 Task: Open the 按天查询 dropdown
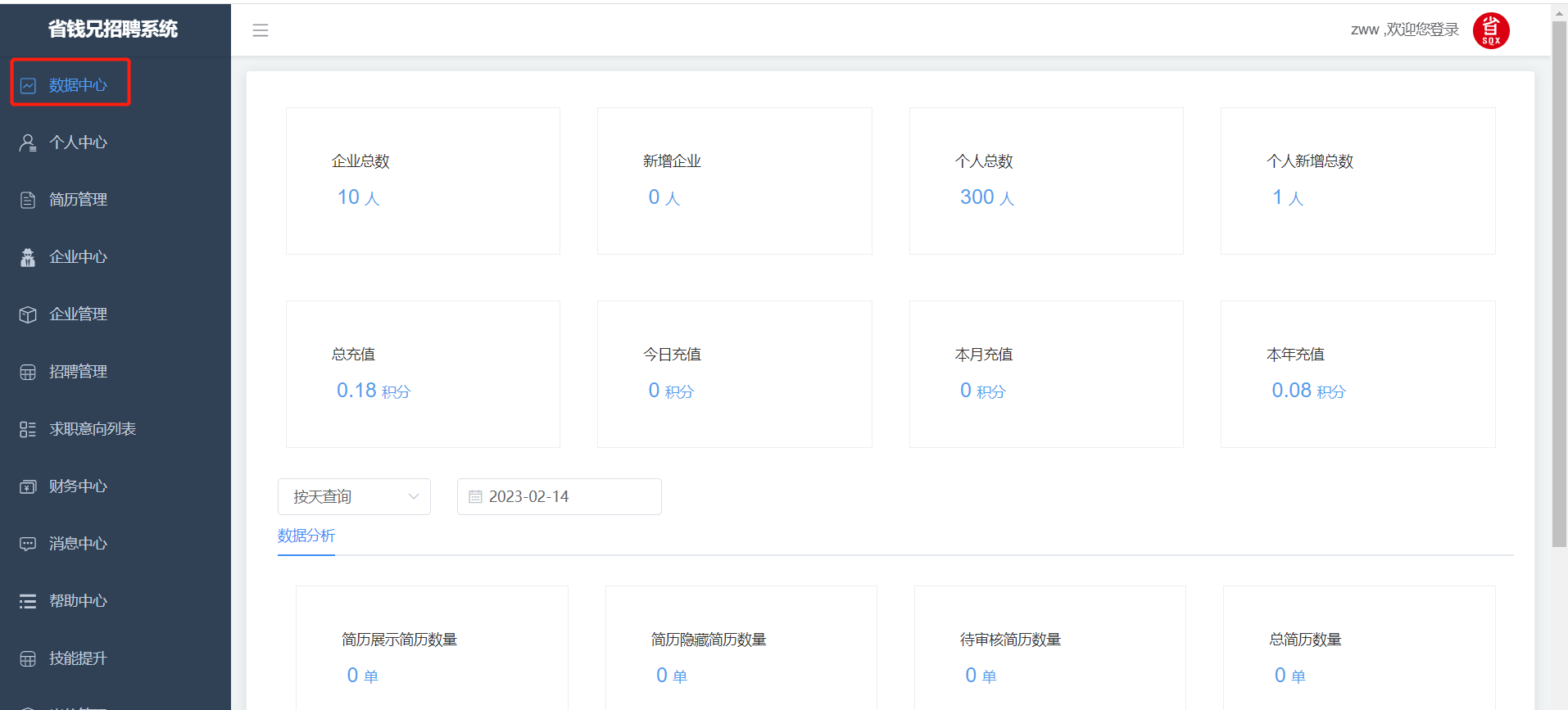tap(354, 497)
